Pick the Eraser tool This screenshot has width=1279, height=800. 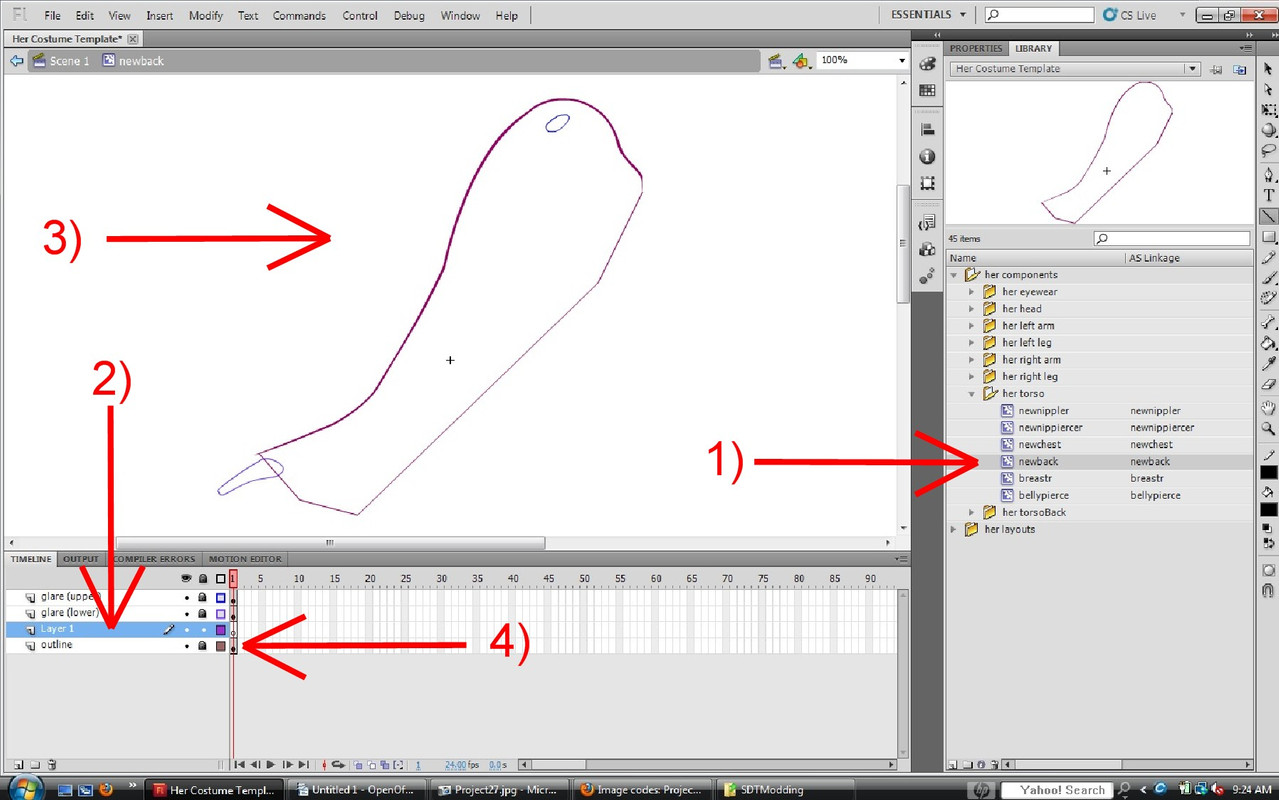click(x=1268, y=386)
